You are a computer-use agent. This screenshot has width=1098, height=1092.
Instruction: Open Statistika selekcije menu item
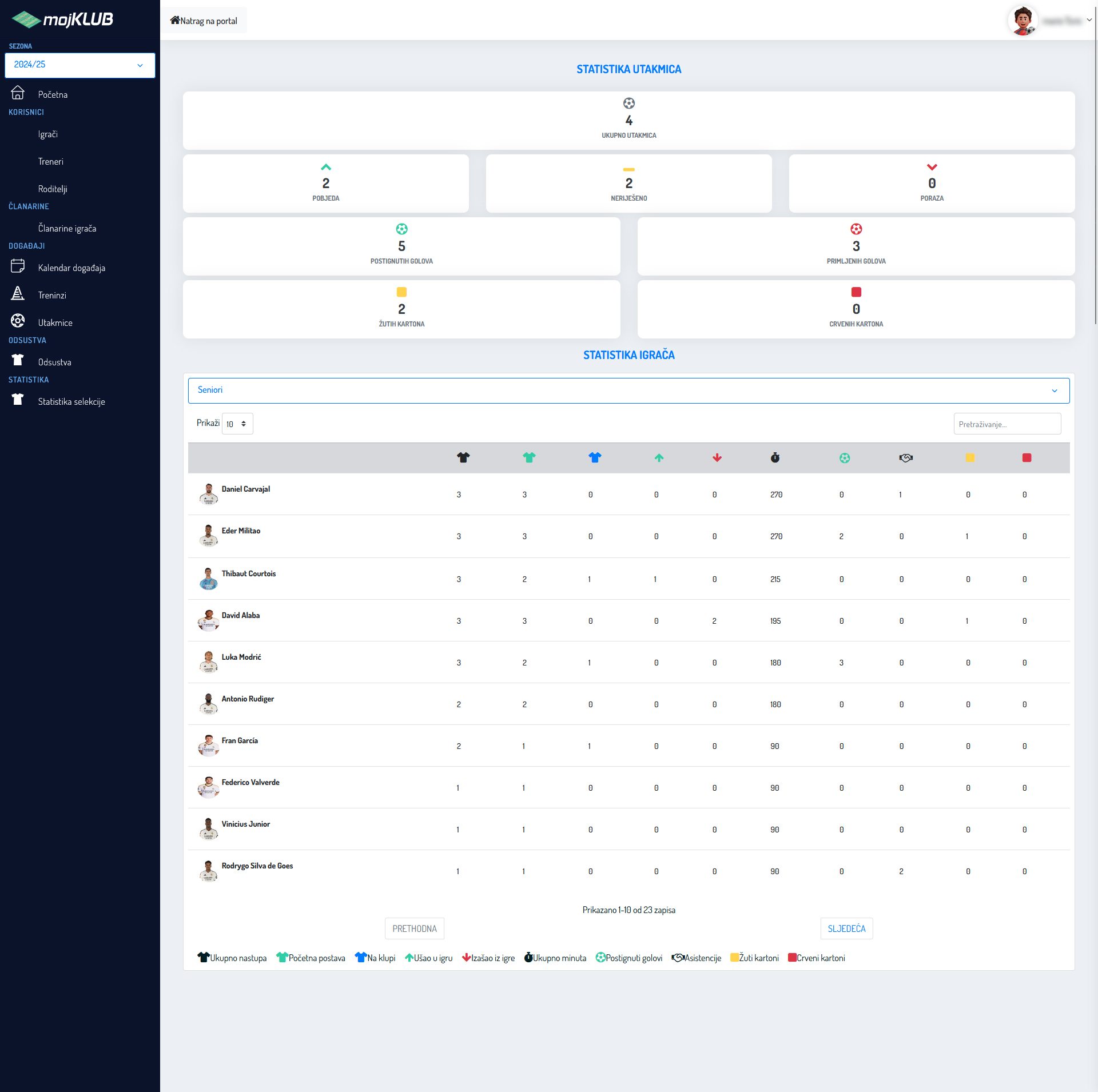71,402
